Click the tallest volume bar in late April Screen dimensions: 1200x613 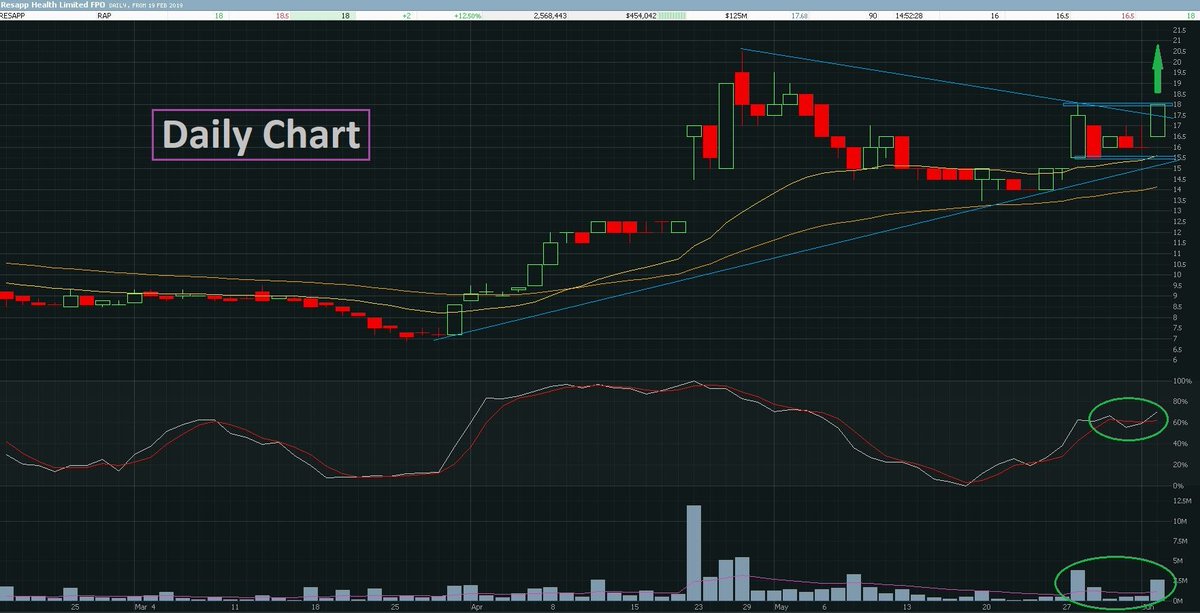693,552
